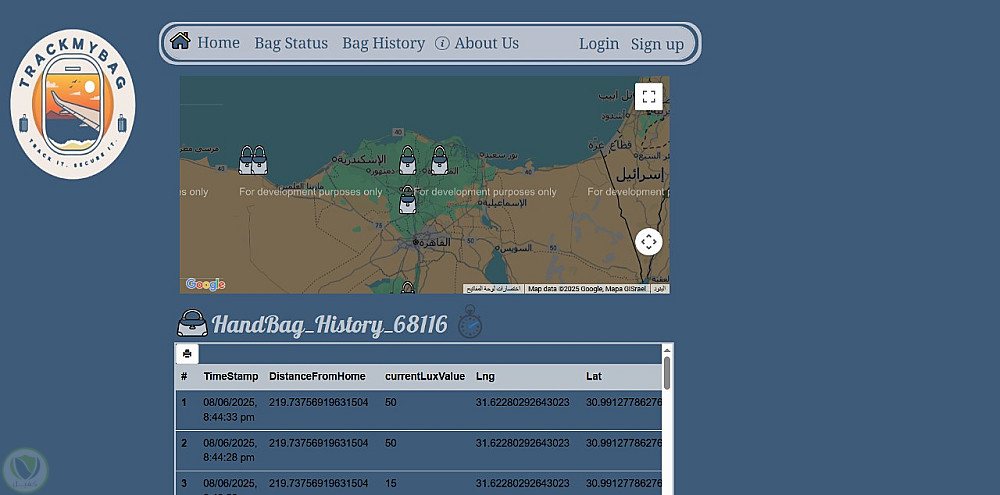Open the map camera controls button
Screen dimensions: 1000x495
(649, 242)
